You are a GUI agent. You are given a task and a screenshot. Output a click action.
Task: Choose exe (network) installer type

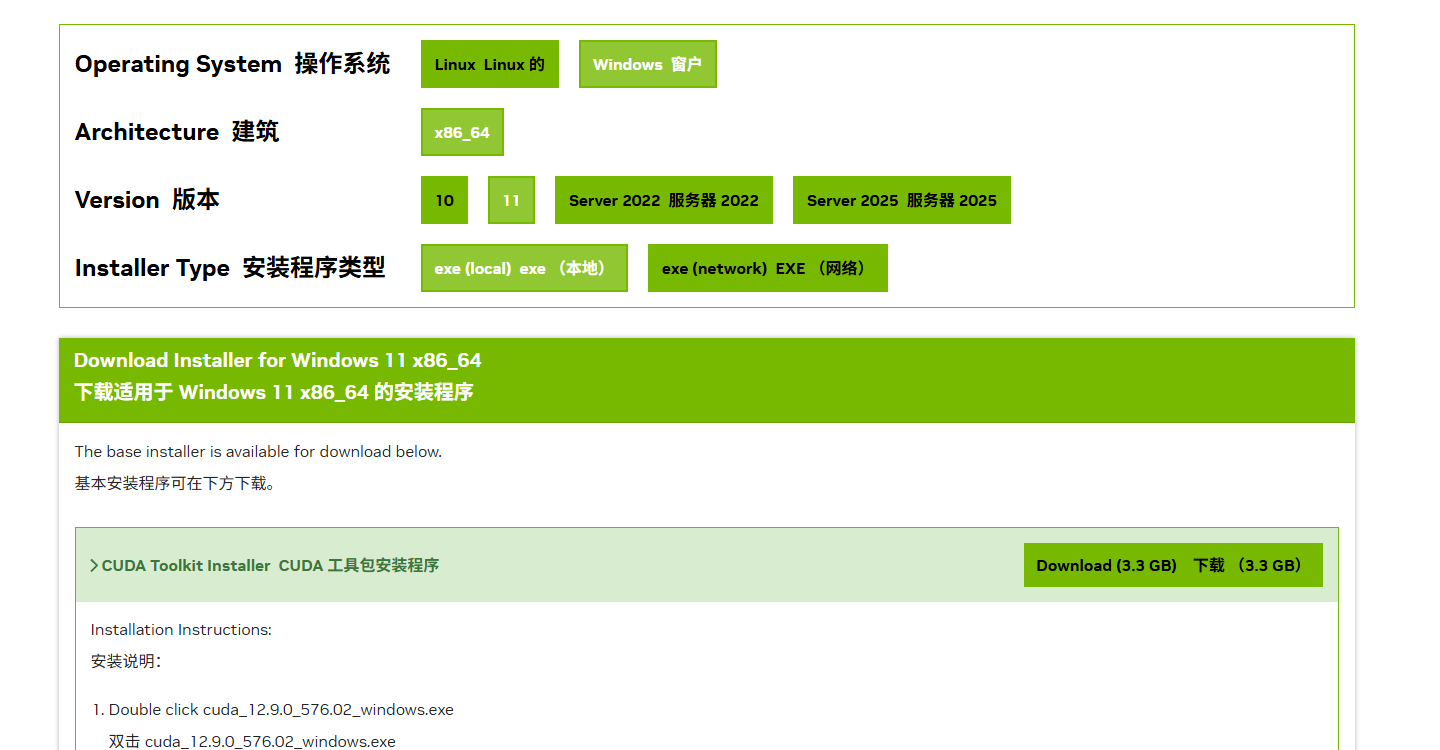coord(768,268)
